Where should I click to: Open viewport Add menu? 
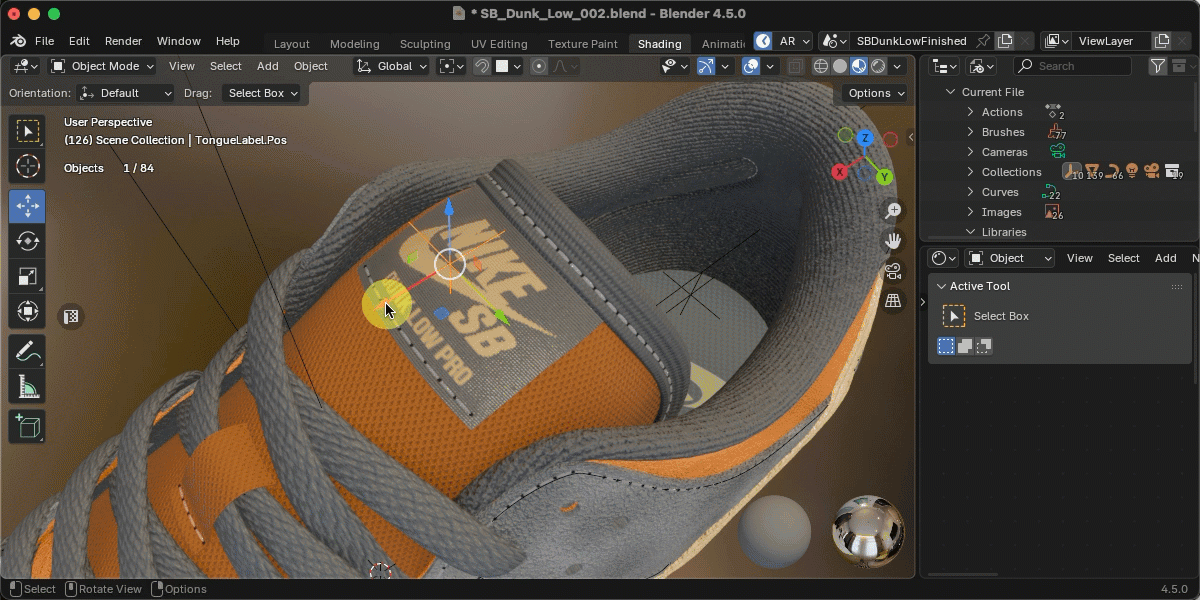[x=268, y=66]
